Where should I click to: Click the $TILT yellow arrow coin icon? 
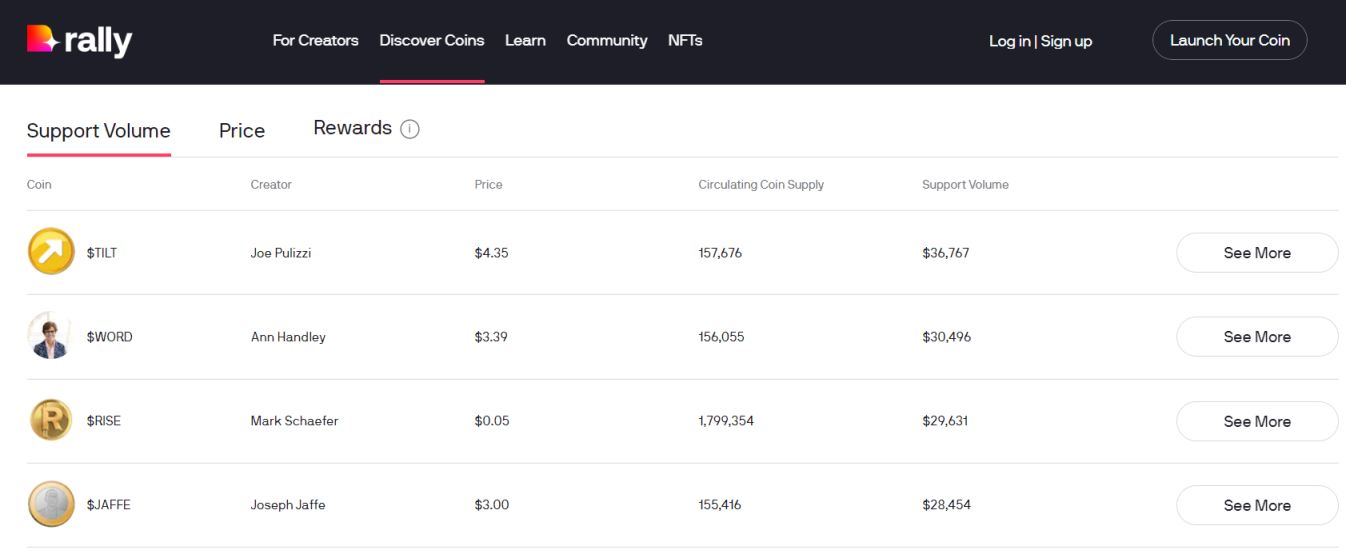tap(51, 252)
